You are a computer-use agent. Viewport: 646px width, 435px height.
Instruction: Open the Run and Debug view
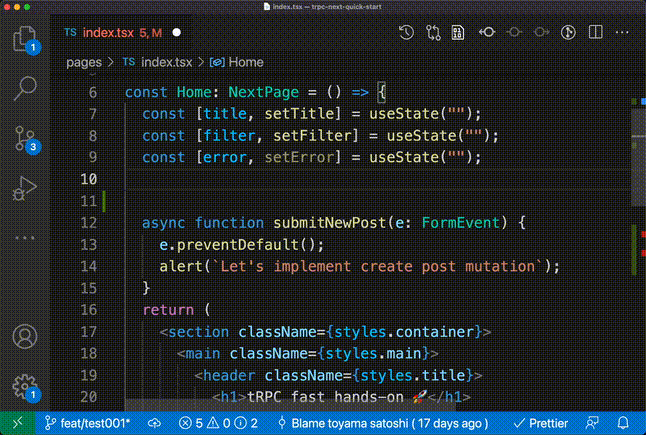tap(25, 188)
